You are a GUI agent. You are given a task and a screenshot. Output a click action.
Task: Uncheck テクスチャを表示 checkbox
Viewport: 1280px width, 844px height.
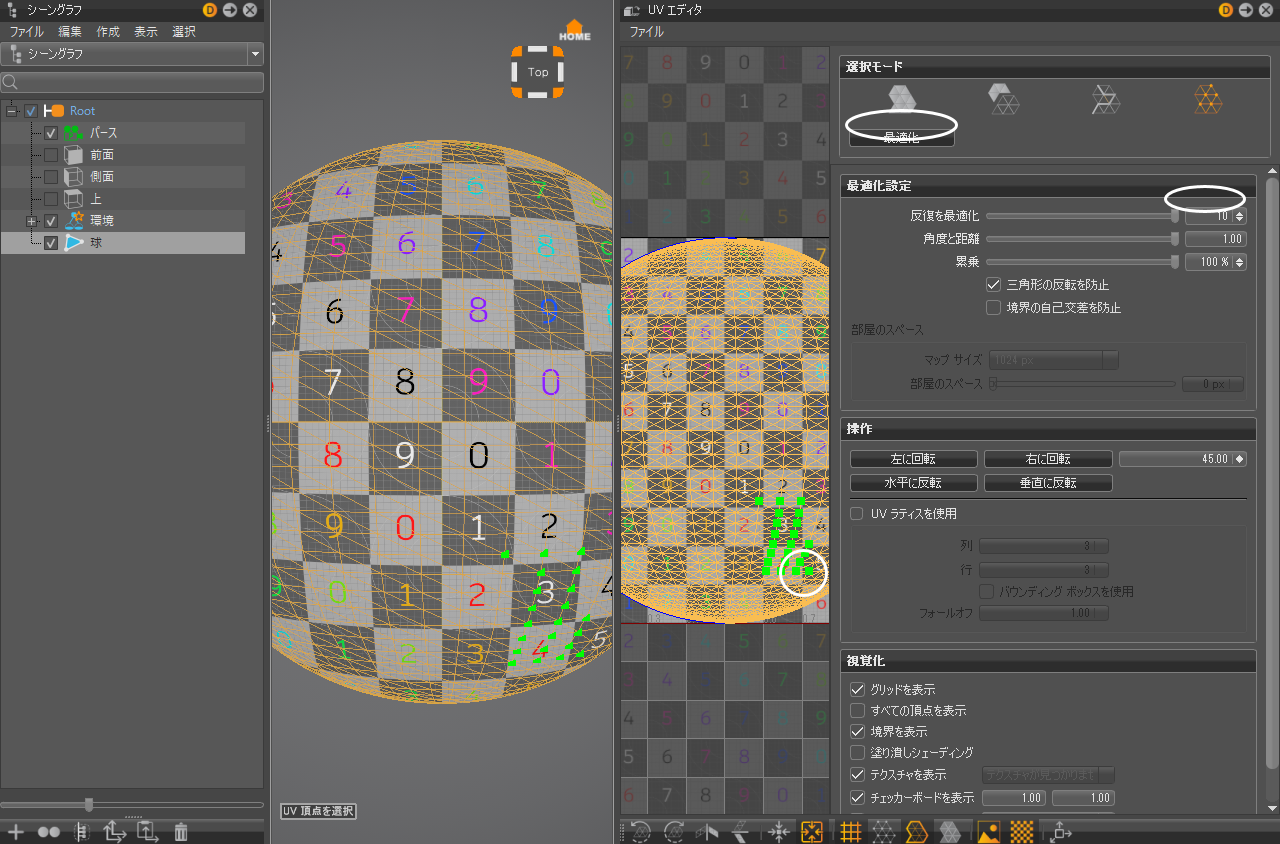coord(857,775)
